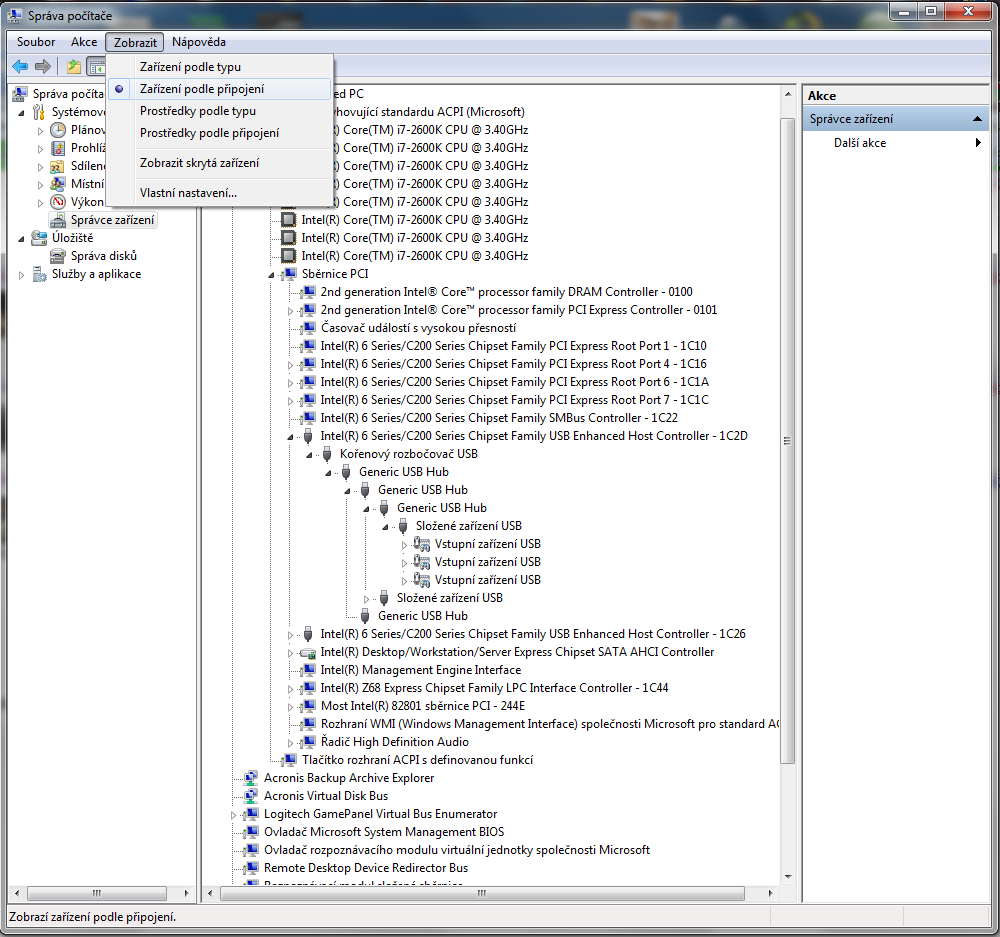Click the Kořenový rozbočovač USB plug icon
This screenshot has height=937, width=1000.
327,454
